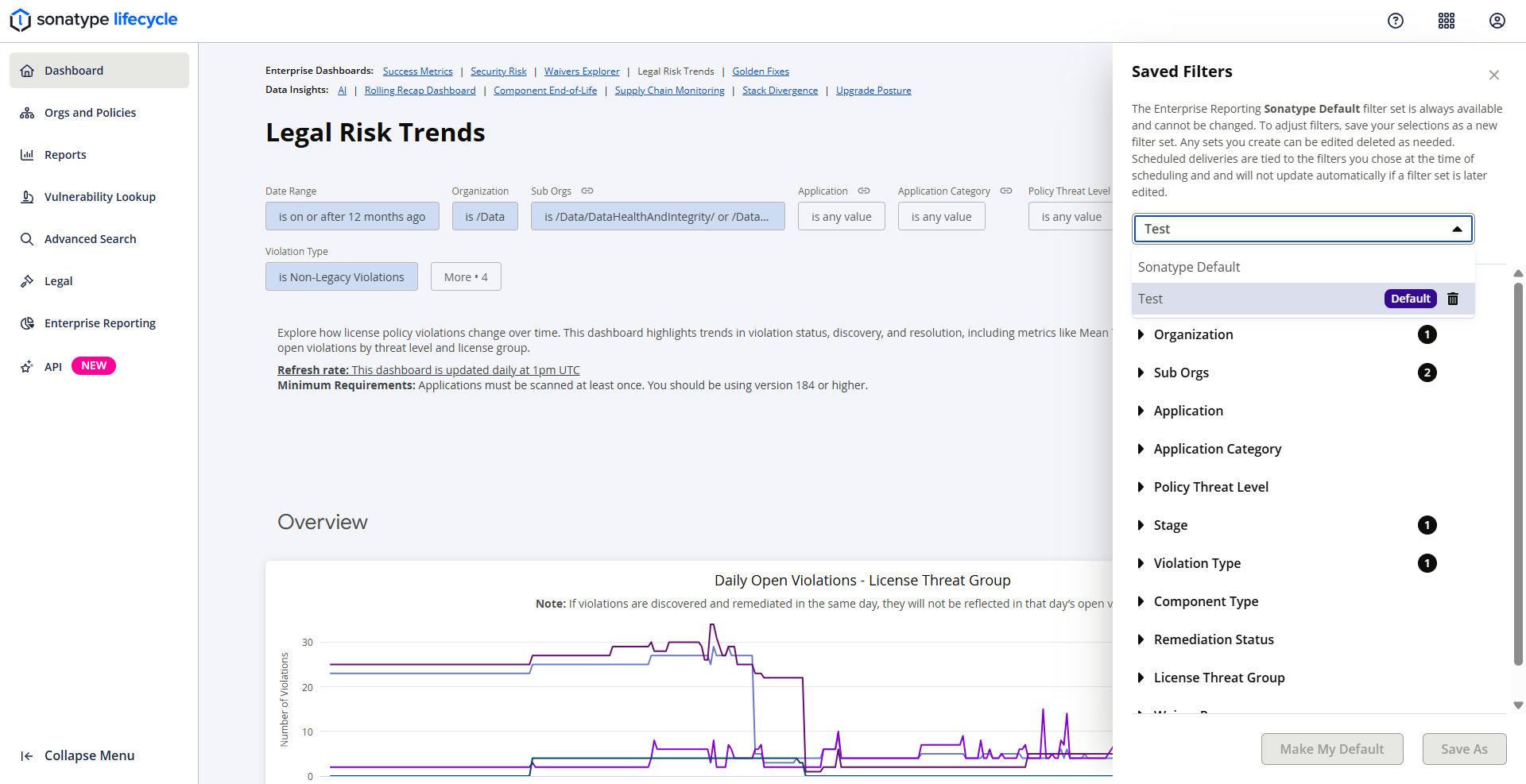Delete the Test filter set with trash icon
The width and height of the screenshot is (1526, 784).
pyautogui.click(x=1453, y=299)
